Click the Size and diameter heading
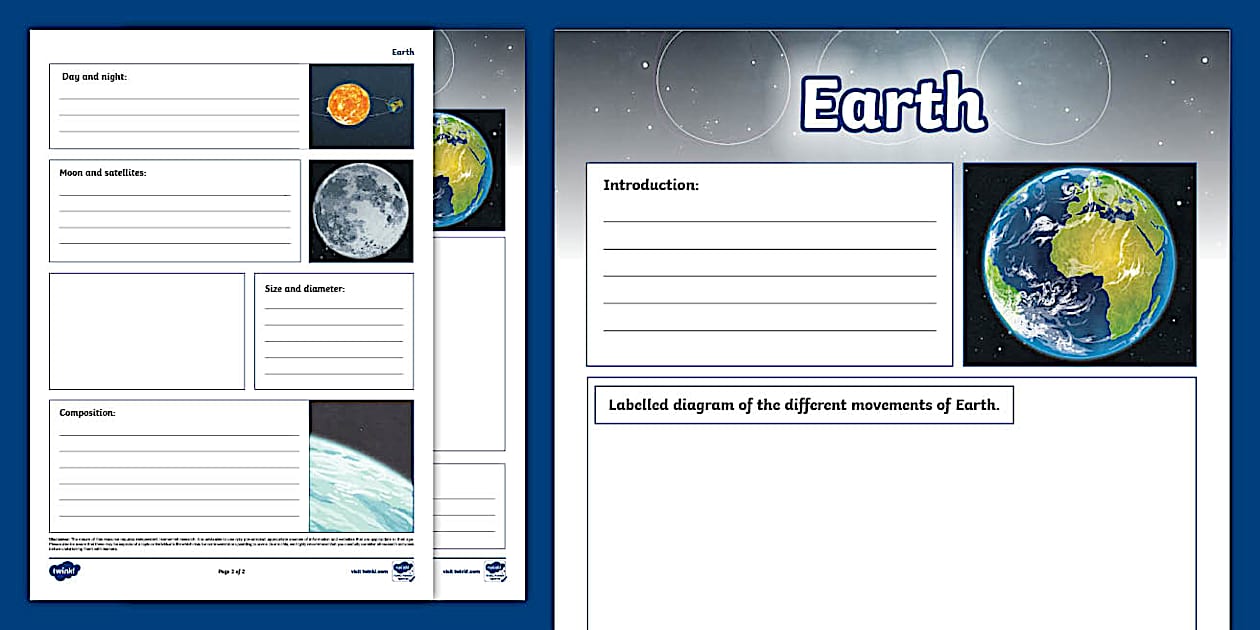 [x=304, y=289]
